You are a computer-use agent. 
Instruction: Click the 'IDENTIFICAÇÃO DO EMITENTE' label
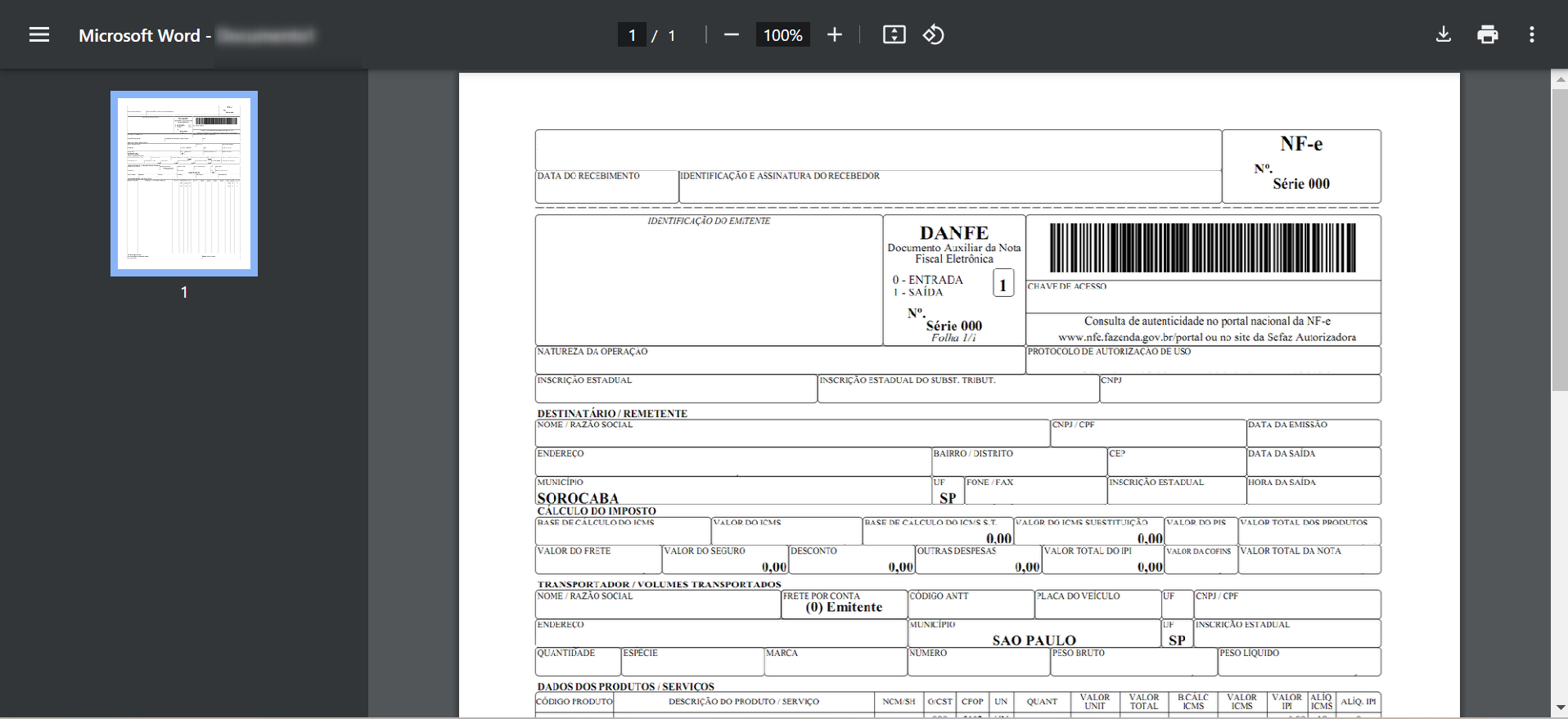tap(709, 221)
